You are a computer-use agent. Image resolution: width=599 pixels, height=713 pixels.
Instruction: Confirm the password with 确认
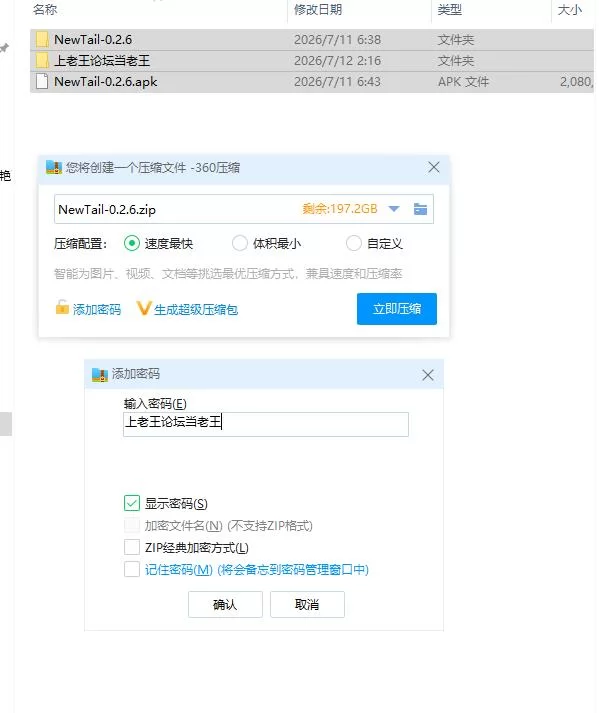click(x=225, y=604)
